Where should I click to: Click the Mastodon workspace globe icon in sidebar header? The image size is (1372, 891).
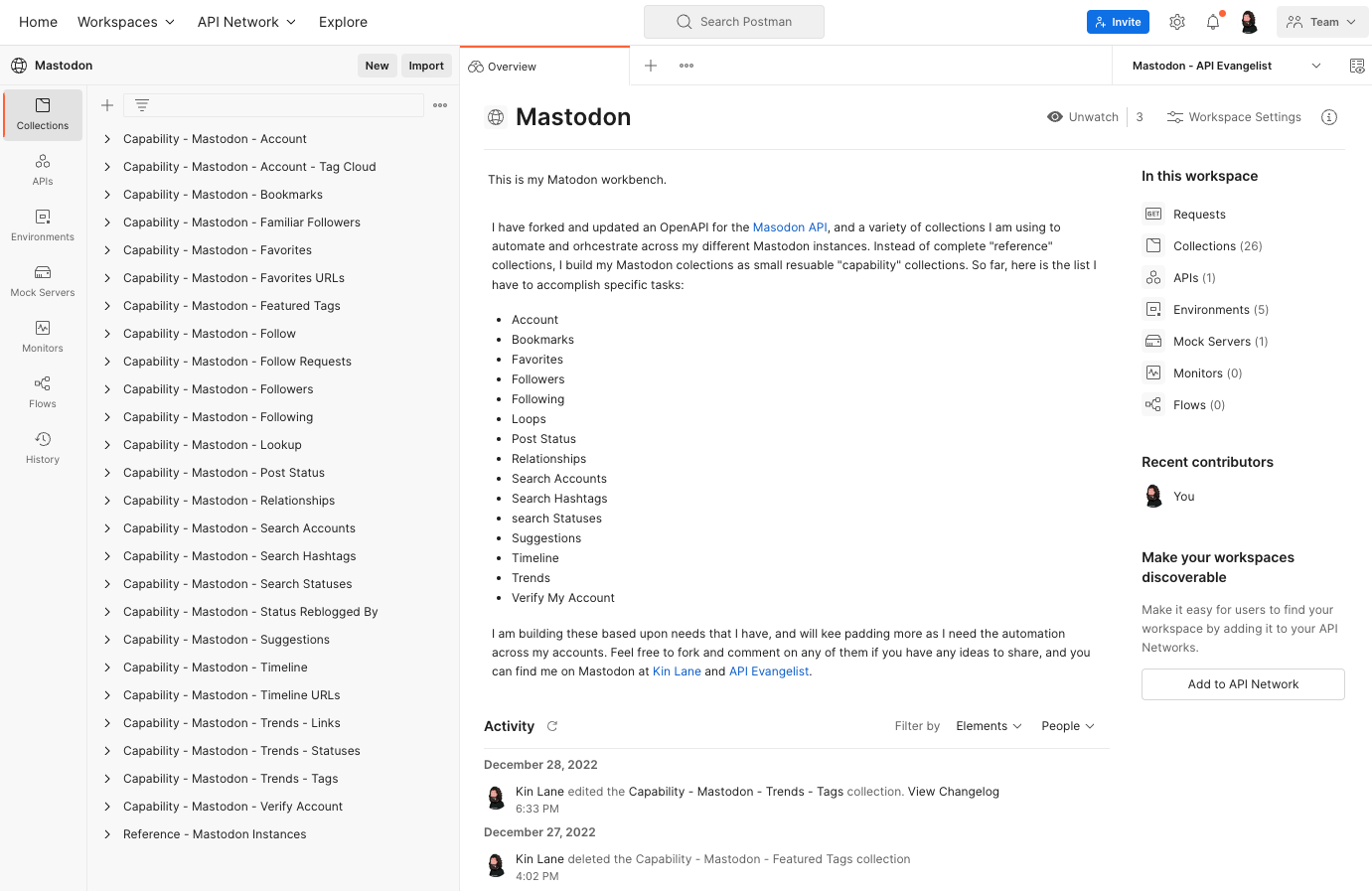(x=19, y=66)
